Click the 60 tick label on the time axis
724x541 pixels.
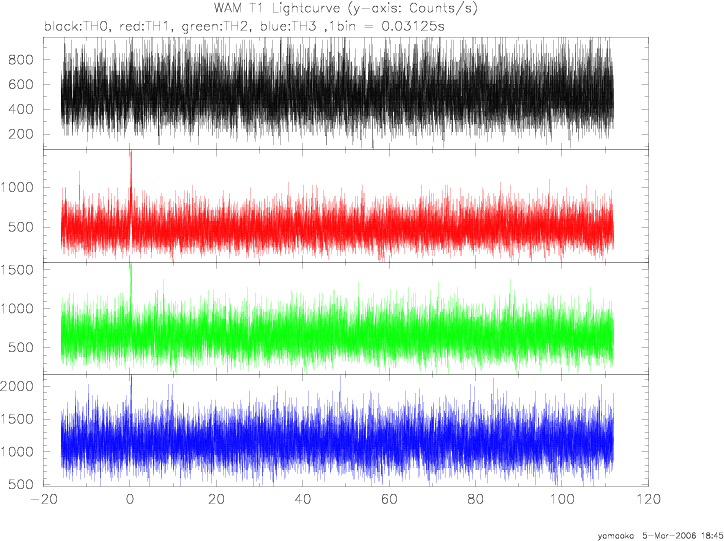(389, 499)
